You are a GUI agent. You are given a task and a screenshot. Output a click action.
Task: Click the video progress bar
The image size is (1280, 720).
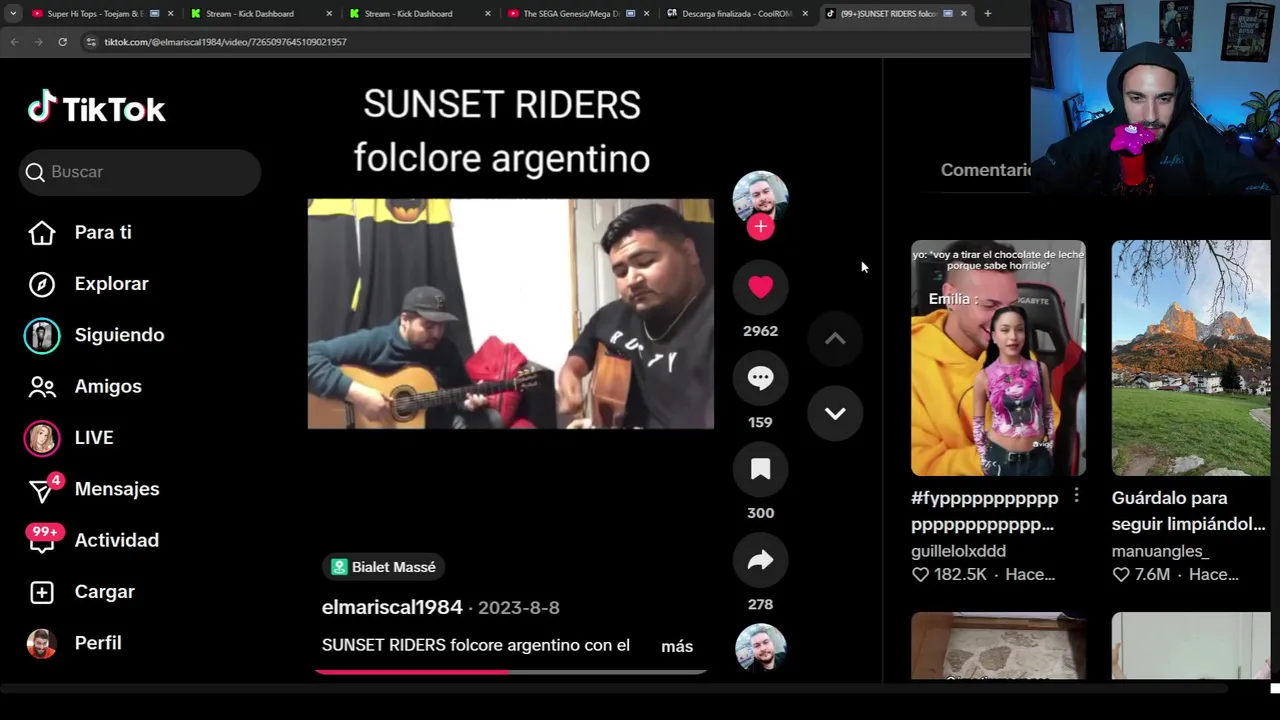(510, 672)
